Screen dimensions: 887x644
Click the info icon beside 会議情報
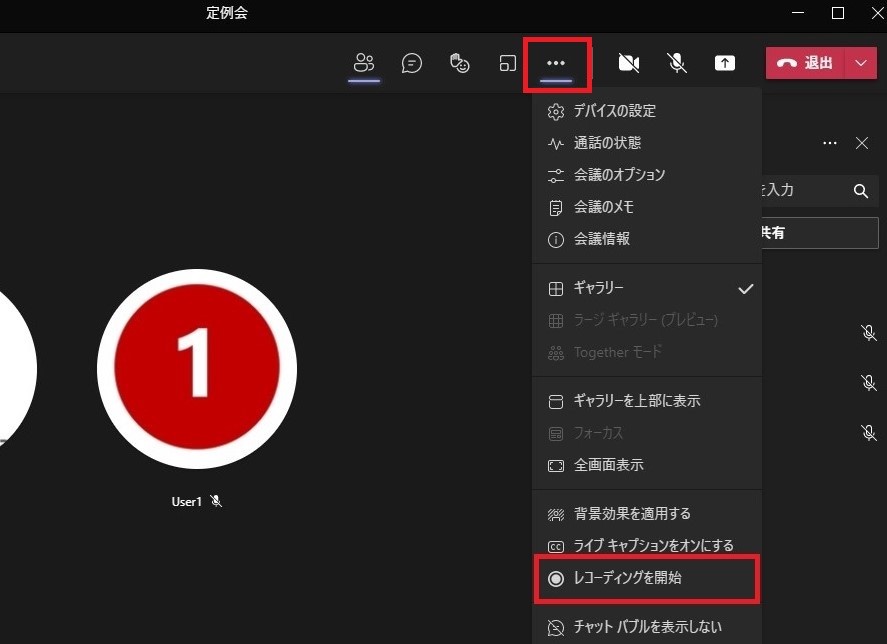point(556,240)
